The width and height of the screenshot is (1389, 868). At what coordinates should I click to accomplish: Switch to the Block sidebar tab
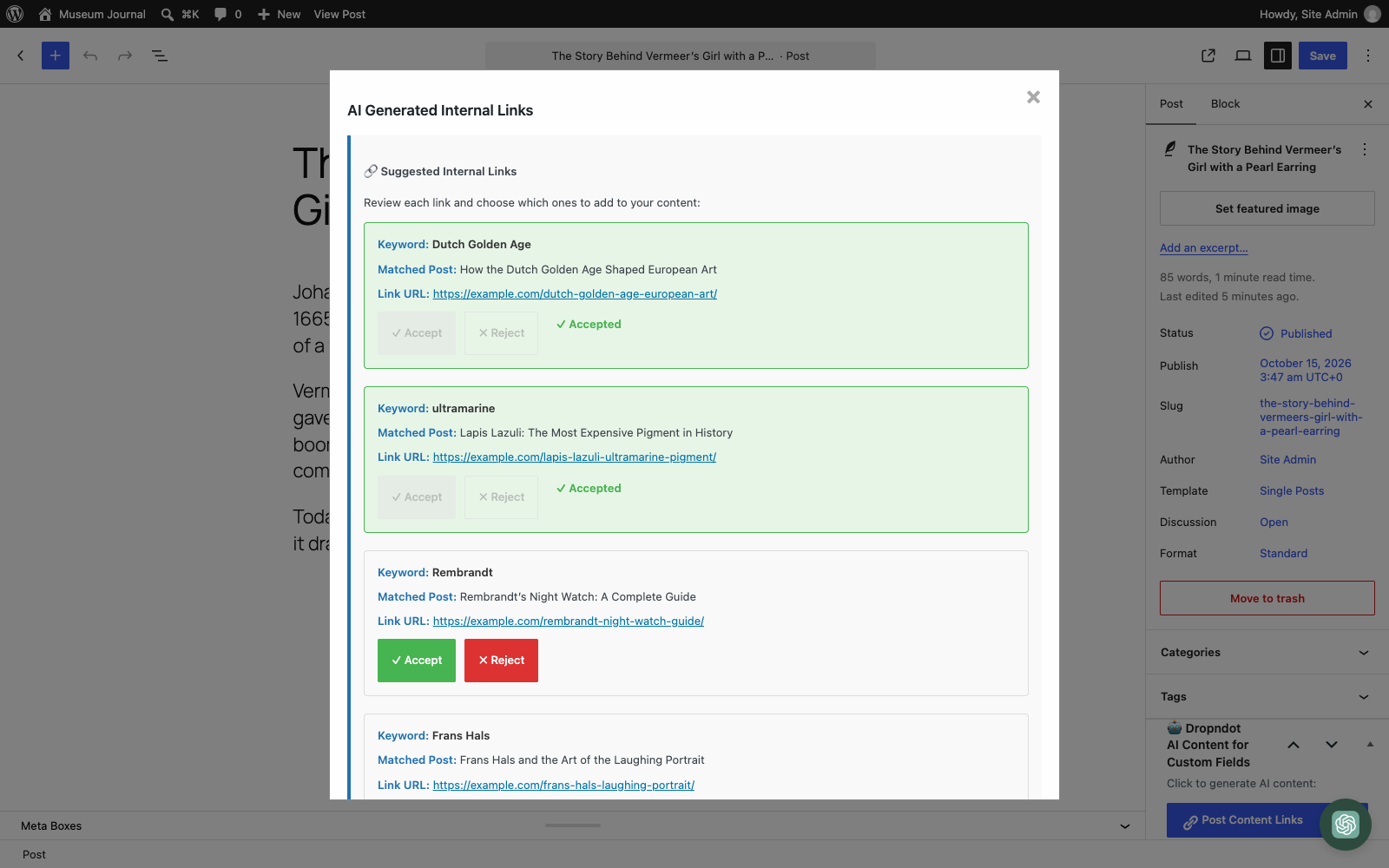(1225, 104)
